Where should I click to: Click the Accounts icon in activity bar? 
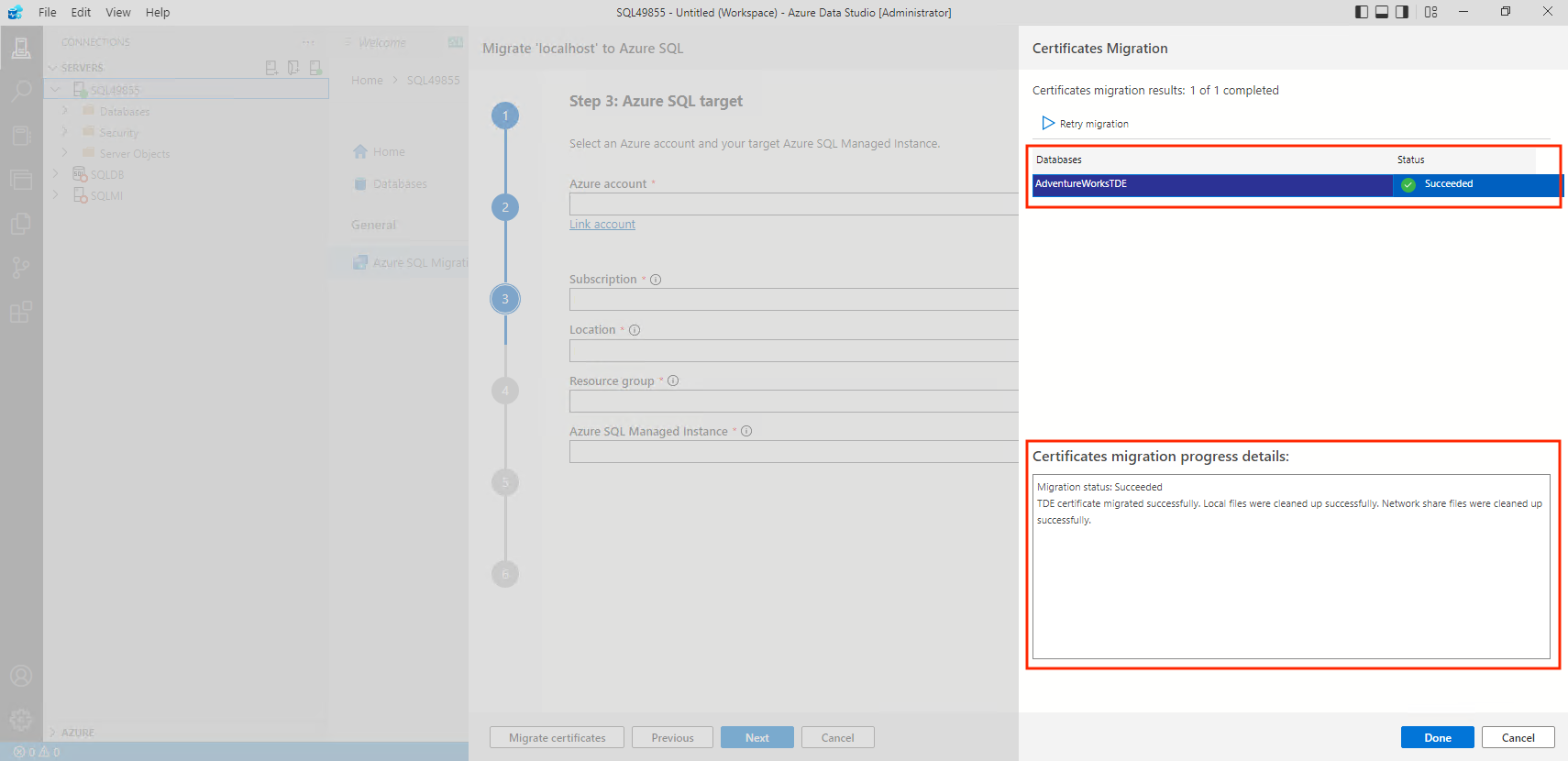[21, 676]
